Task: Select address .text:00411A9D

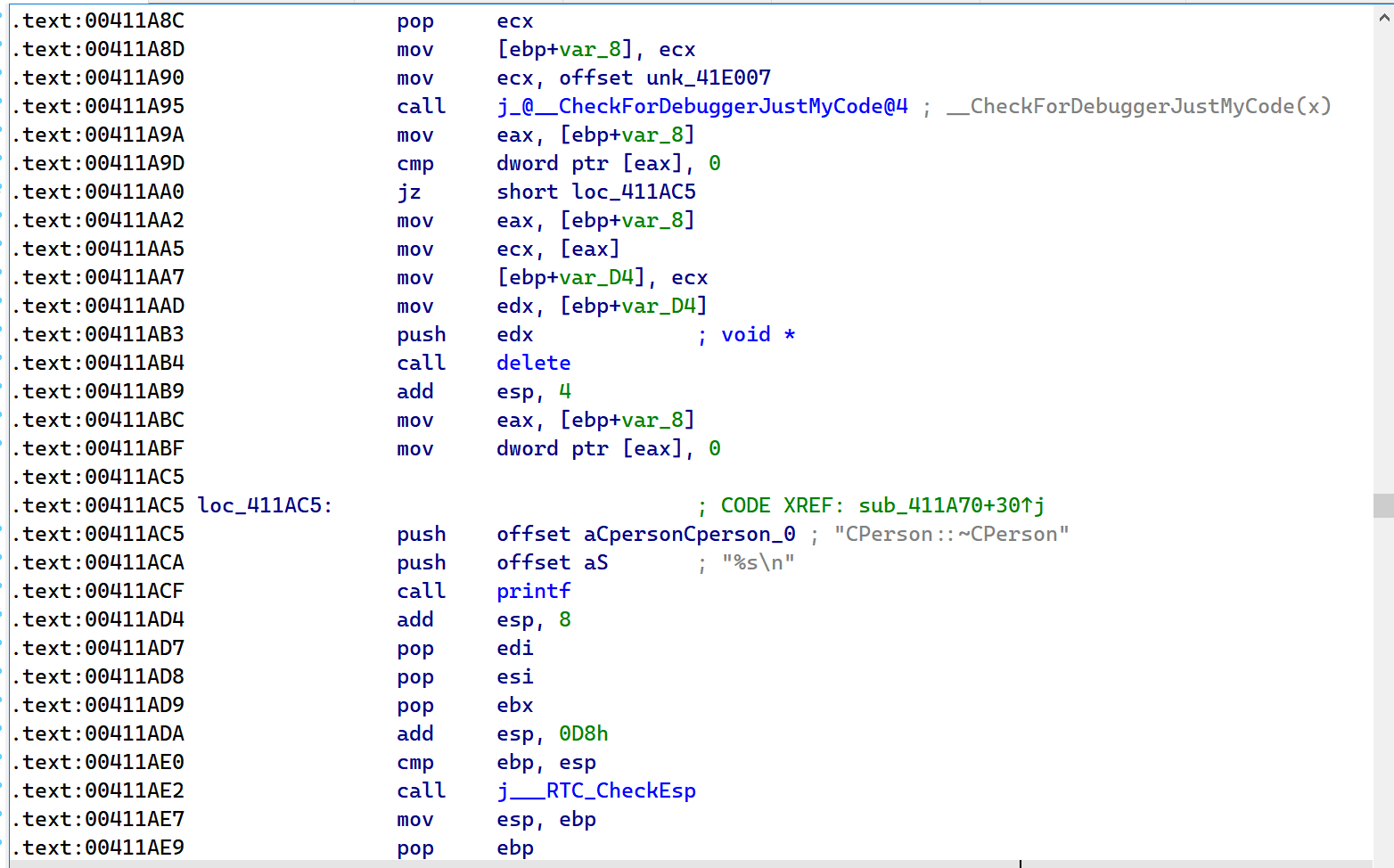Action: 98,163
